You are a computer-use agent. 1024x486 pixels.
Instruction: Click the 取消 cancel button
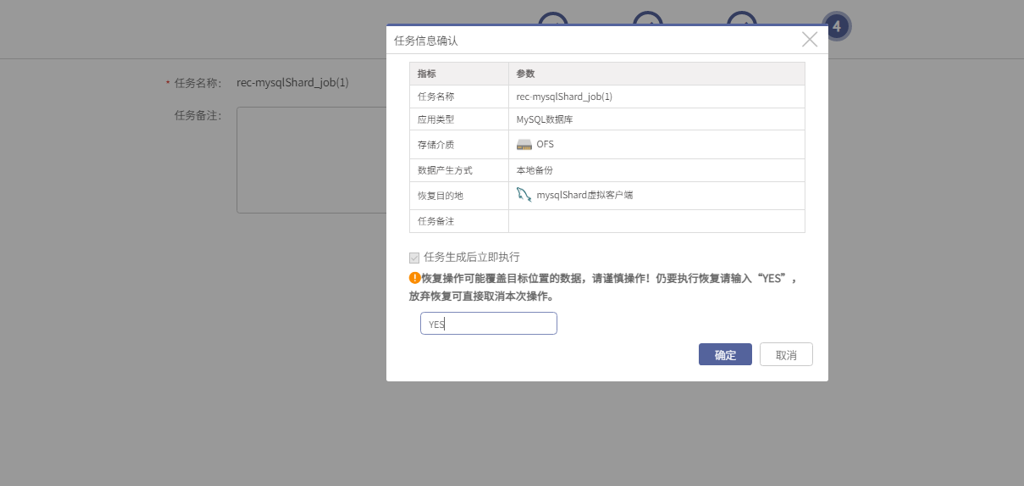[786, 355]
